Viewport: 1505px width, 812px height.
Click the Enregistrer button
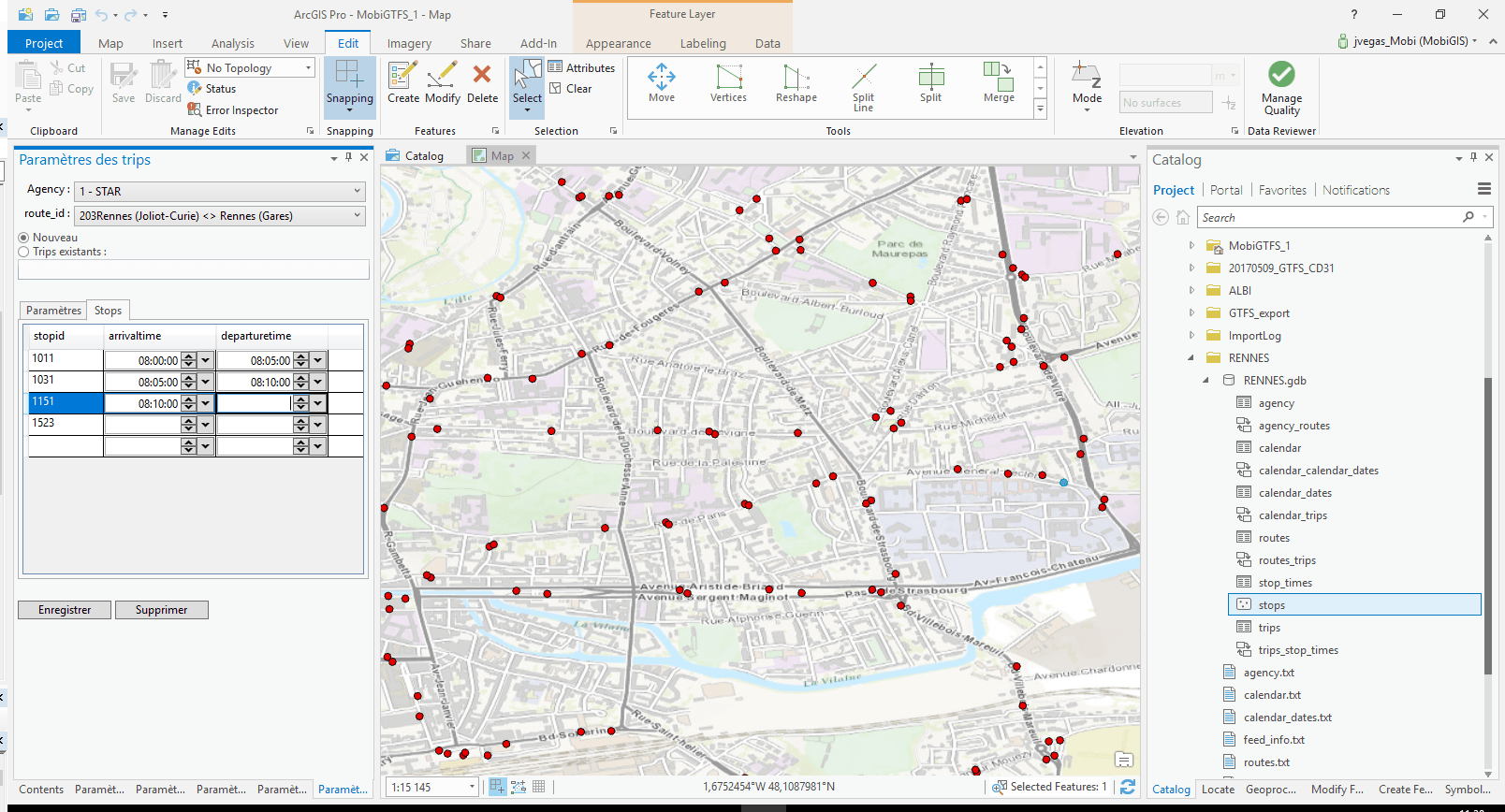[x=65, y=610]
